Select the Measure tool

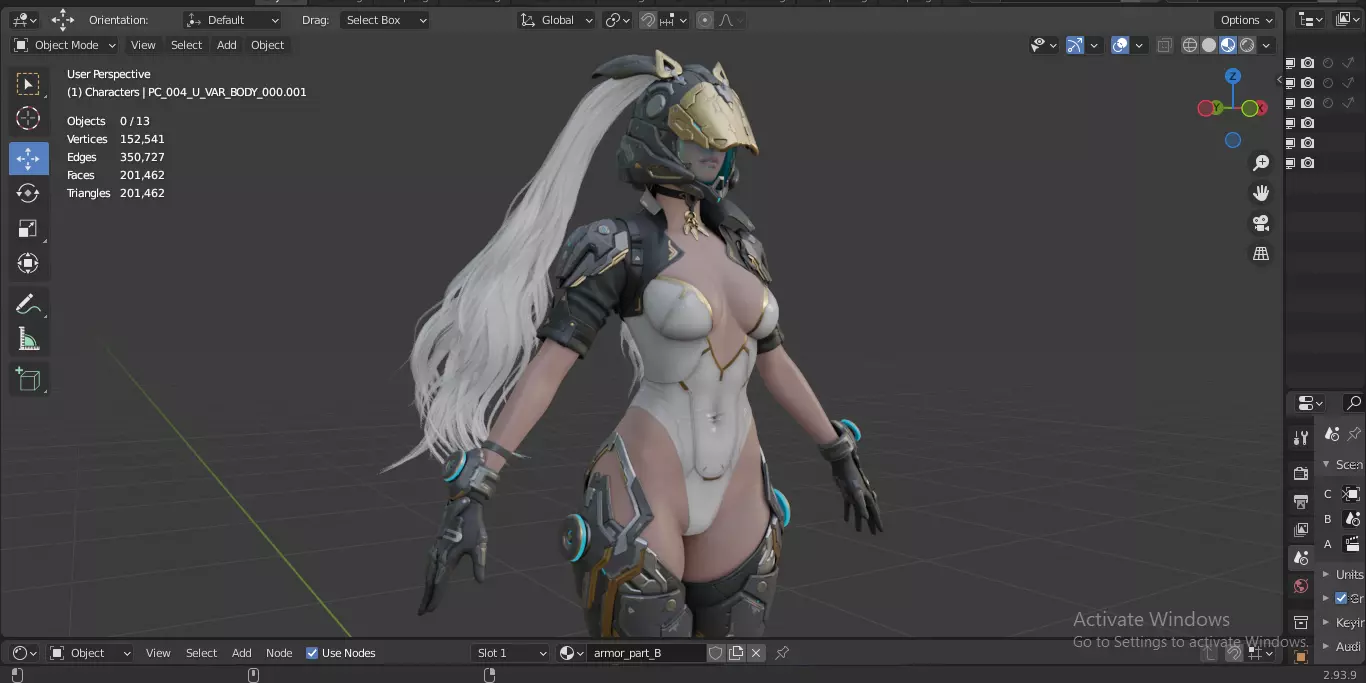coord(29,340)
